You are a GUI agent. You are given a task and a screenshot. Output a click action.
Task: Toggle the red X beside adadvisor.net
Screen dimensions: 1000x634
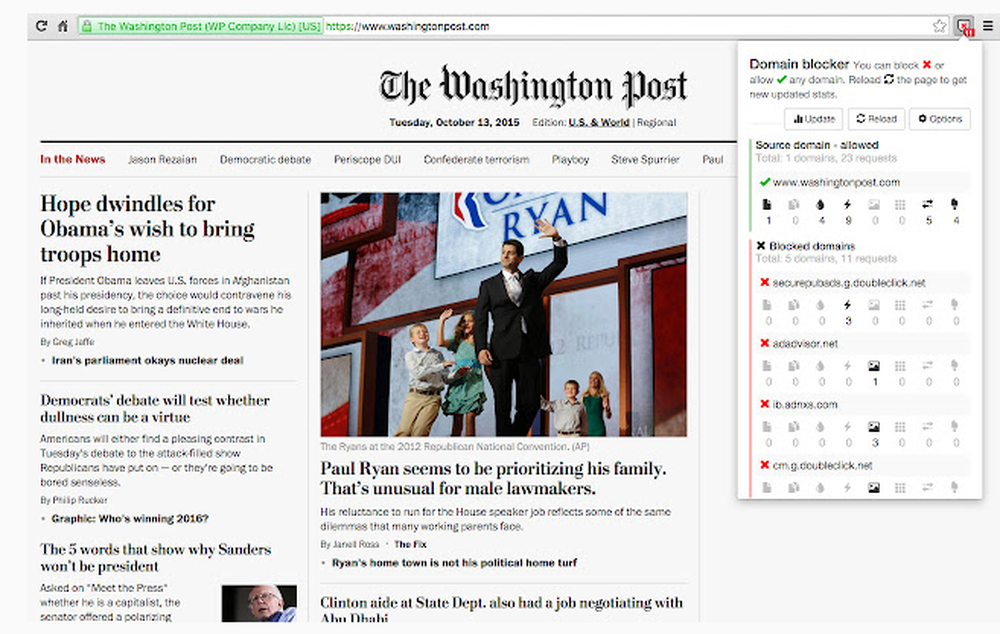point(765,343)
